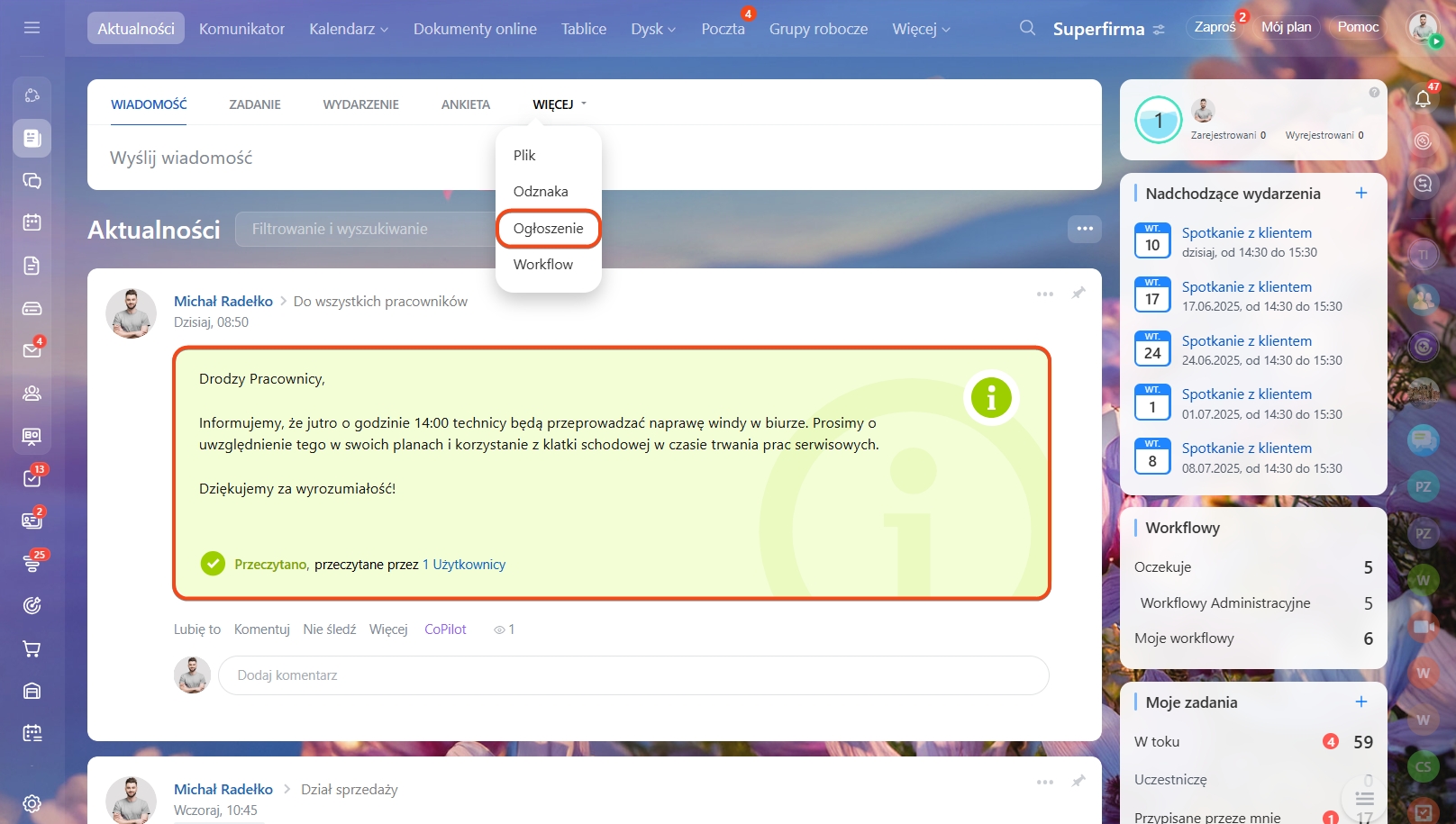1456x824 pixels.
Task: Choose Ogłoszenie from the dropdown menu
Action: pos(548,228)
